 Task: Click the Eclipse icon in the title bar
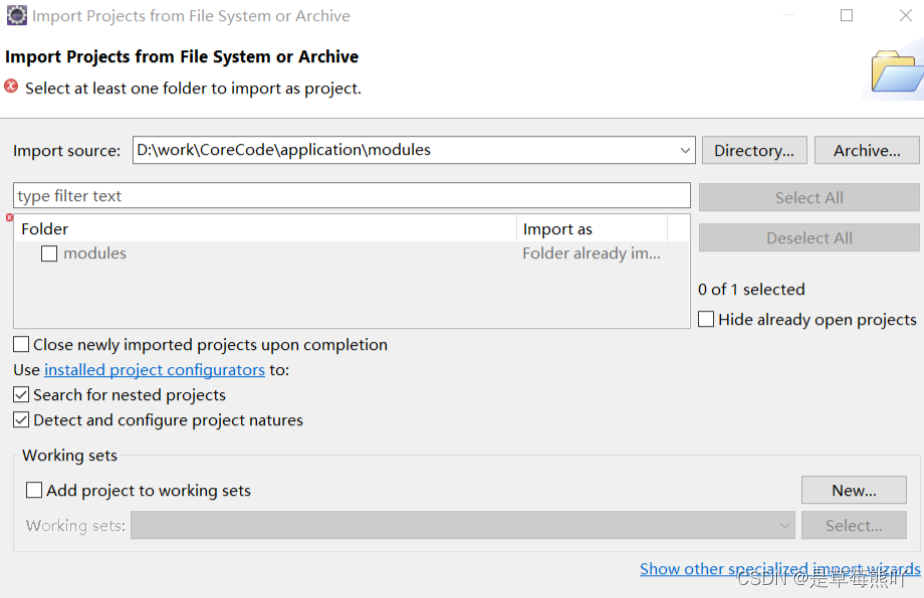click(x=17, y=16)
